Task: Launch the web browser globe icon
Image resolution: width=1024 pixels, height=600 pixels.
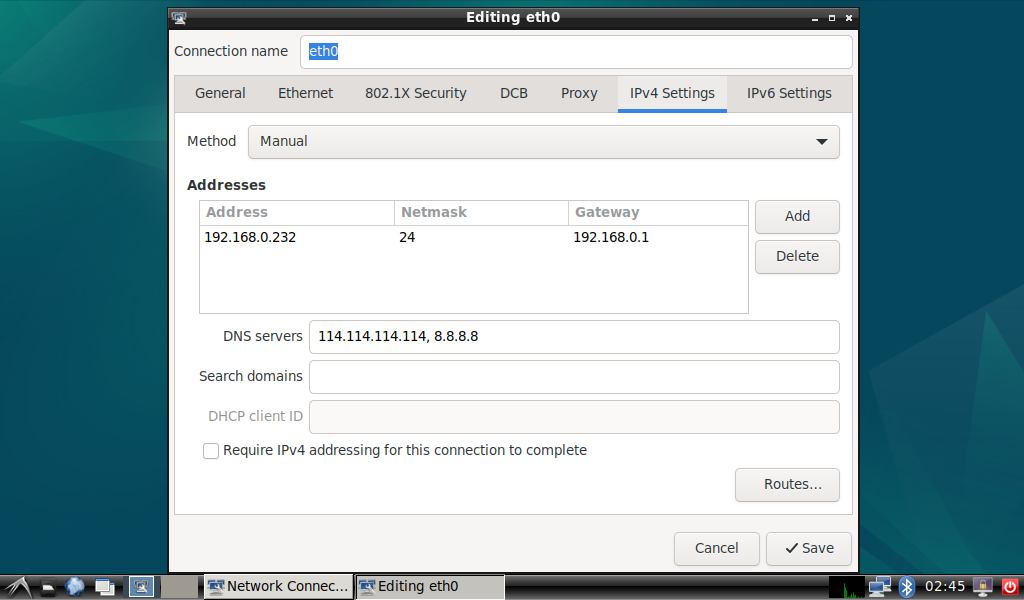Action: tap(75, 587)
